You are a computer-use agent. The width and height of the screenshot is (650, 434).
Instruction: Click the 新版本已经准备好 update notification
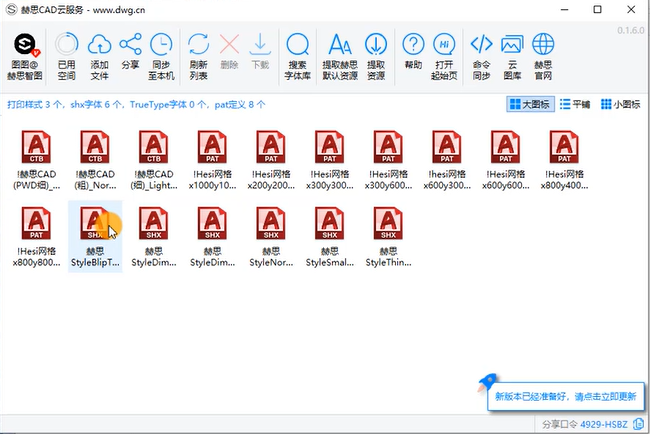[x=566, y=397]
